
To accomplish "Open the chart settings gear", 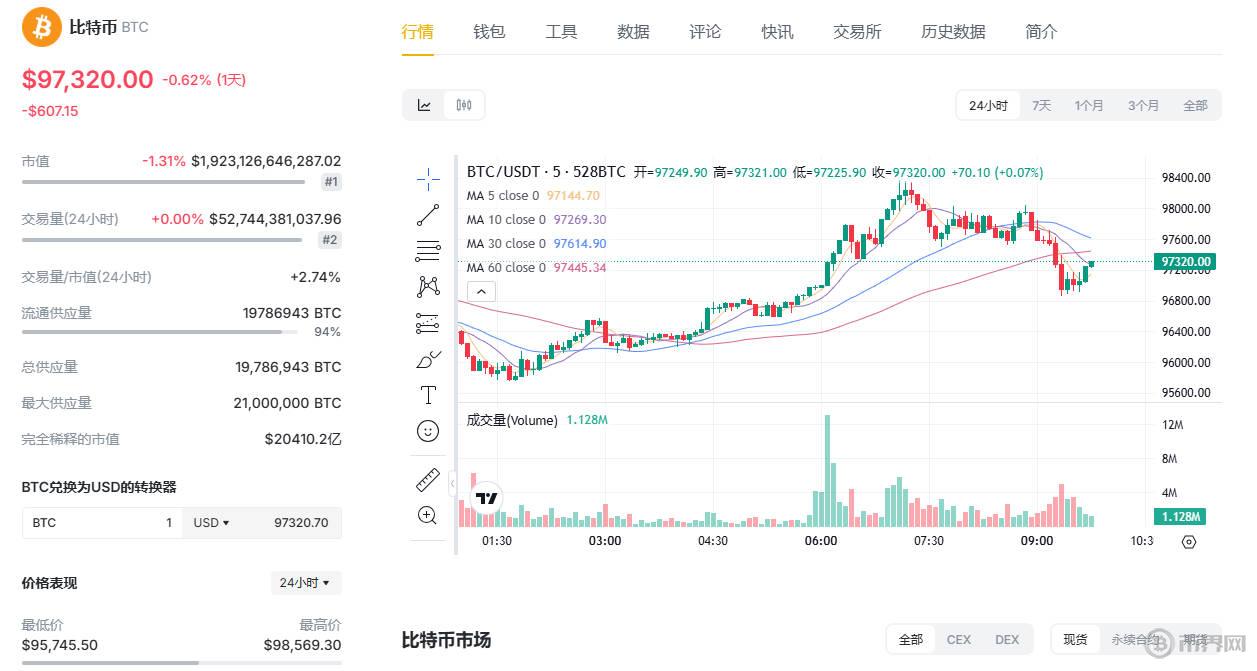I will 1188,541.
